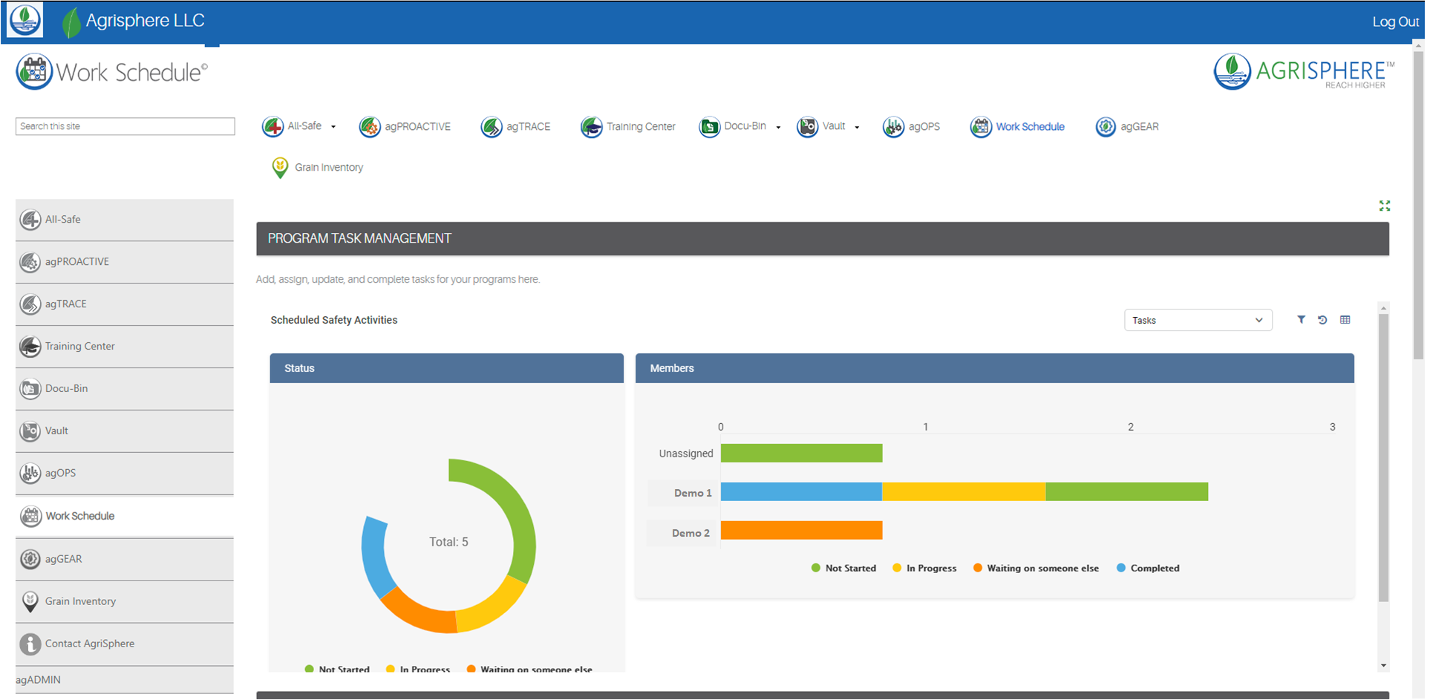Viewport: 1433px width, 700px height.
Task: Click the Total: 5 donut center text
Action: [x=449, y=542]
